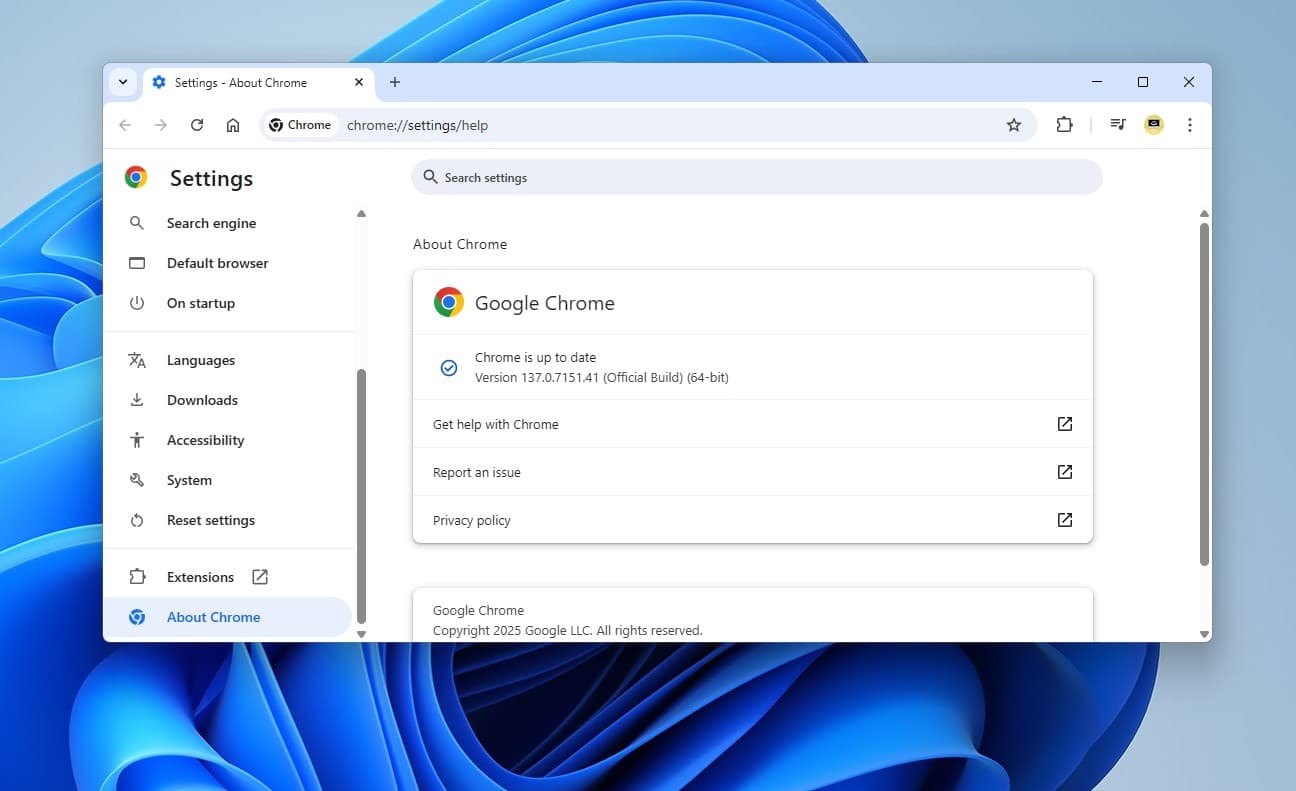Click the Search engine magnifier icon
Screen dimensions: 1296x791
coord(137,223)
